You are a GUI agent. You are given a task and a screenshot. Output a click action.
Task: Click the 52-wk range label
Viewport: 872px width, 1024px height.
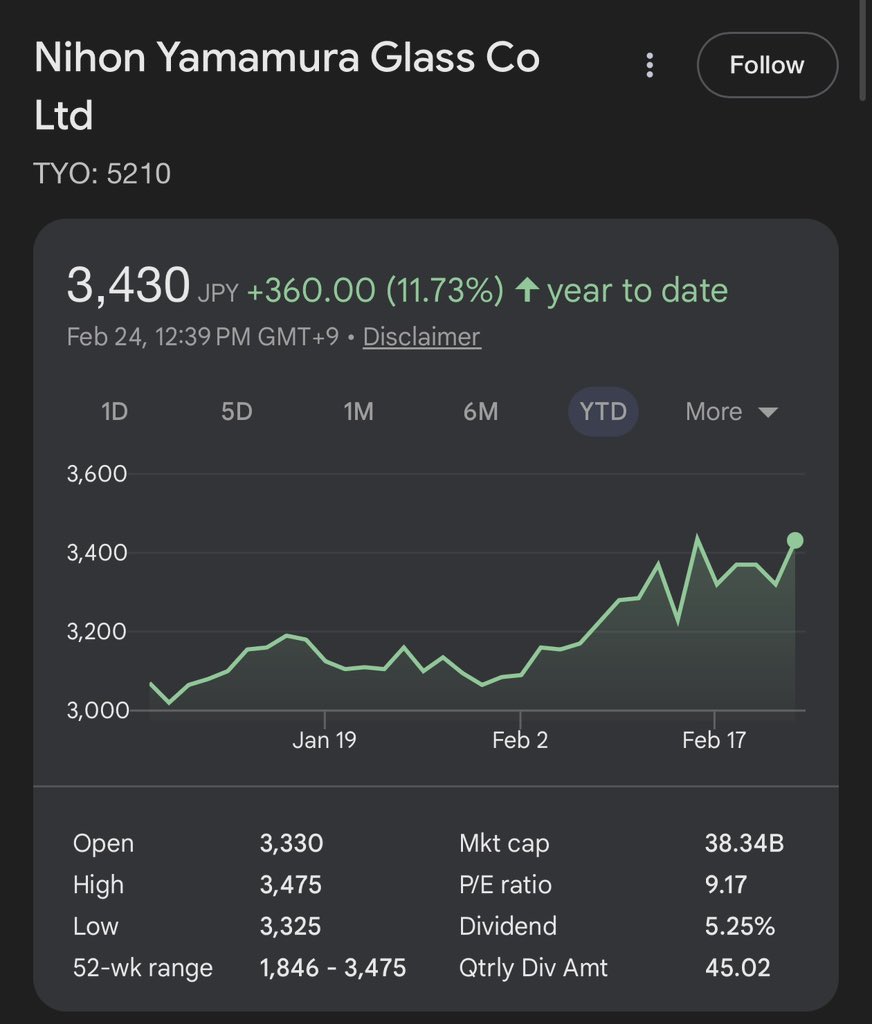143,968
